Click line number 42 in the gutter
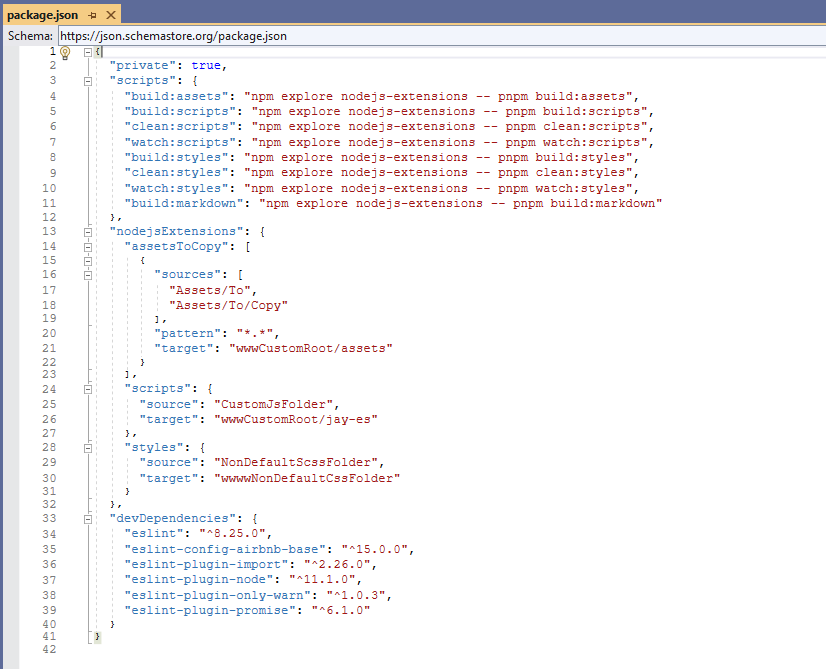Image resolution: width=826 pixels, height=669 pixels. coord(49,650)
